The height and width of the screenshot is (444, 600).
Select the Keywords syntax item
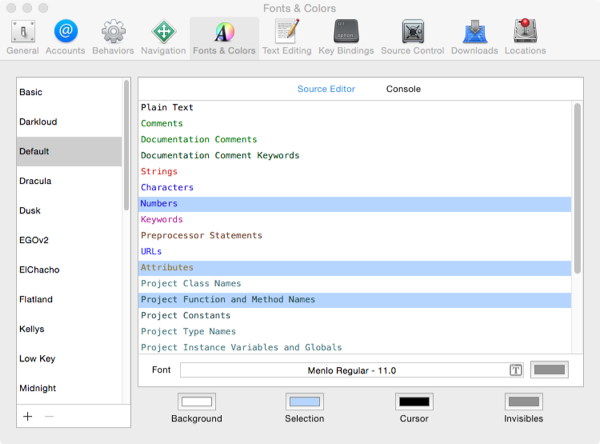tap(162, 219)
